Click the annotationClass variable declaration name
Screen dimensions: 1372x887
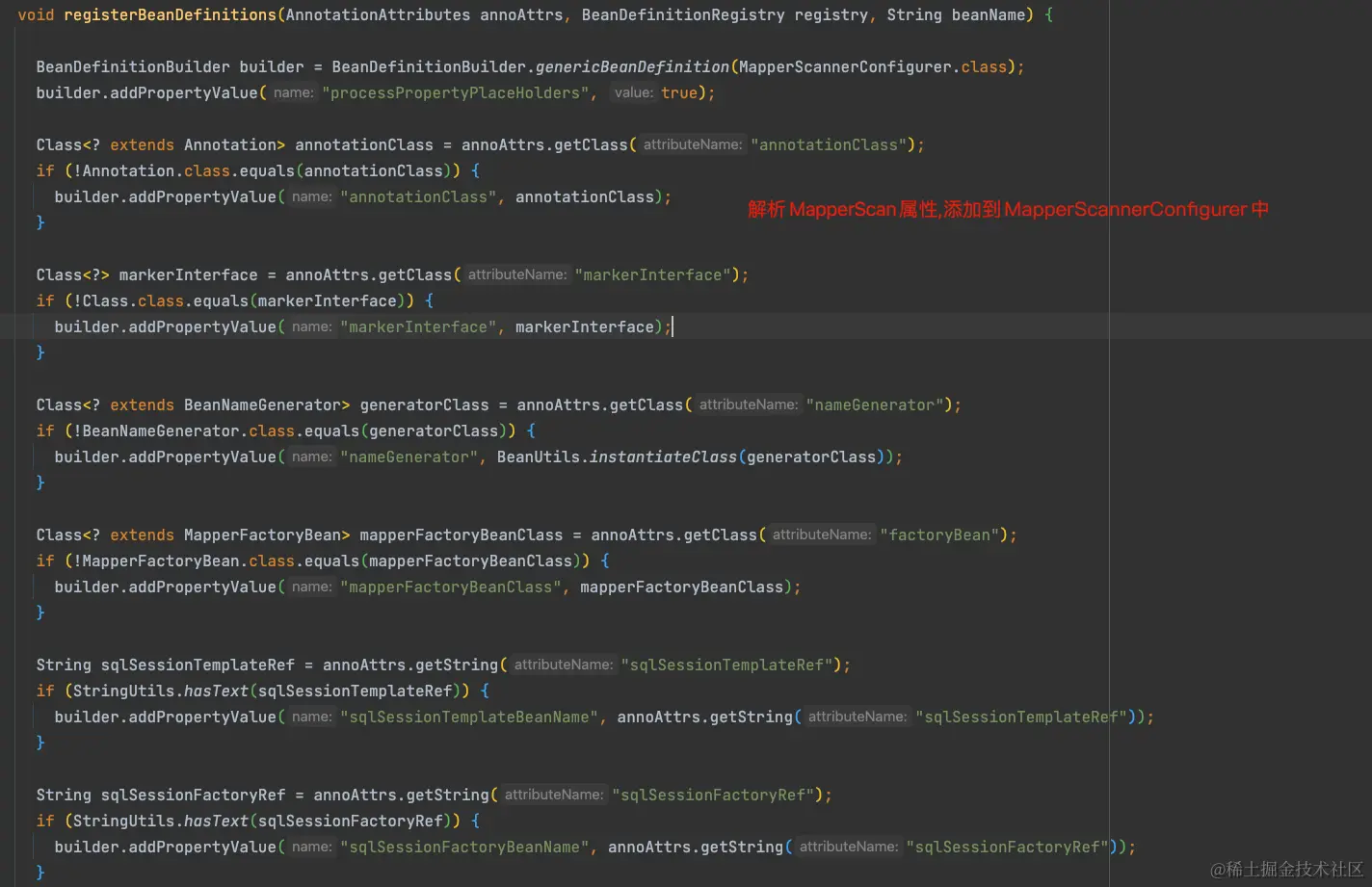click(363, 144)
